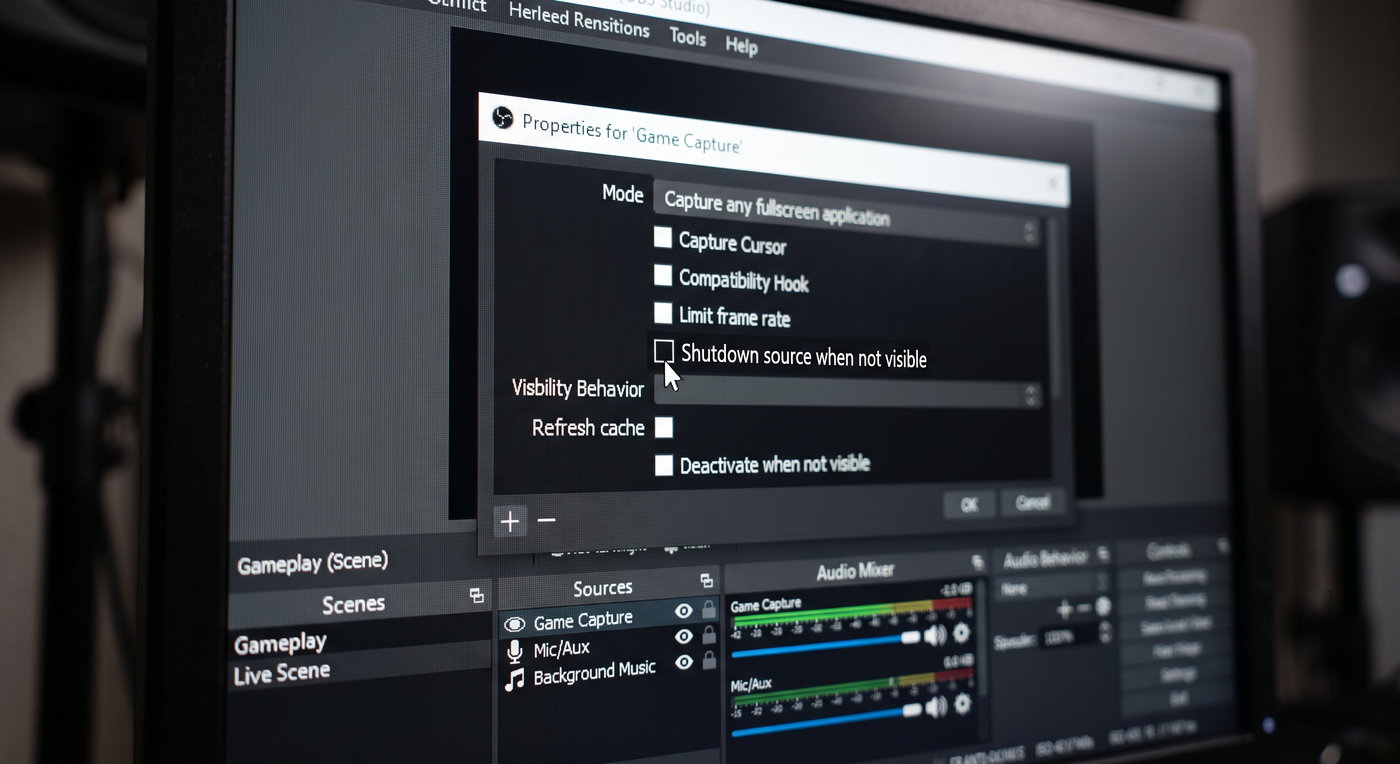Screen dimensions: 1400x764
Task: Open the Tools menu
Action: tap(688, 38)
